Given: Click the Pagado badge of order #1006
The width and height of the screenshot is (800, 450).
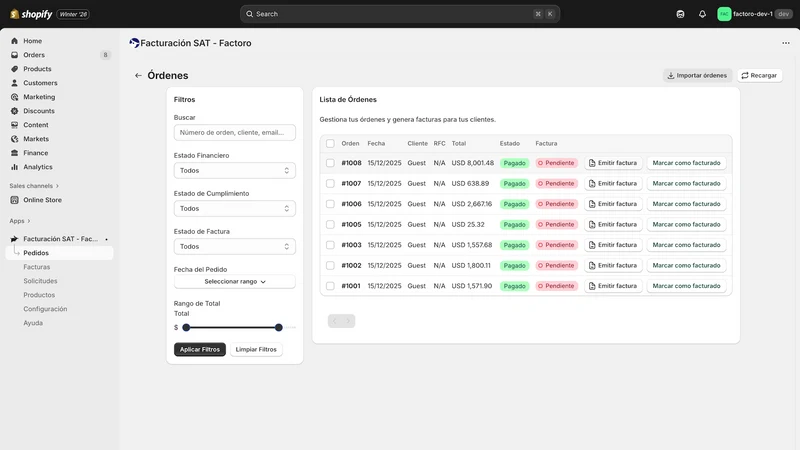Looking at the screenshot, I should coord(514,204).
